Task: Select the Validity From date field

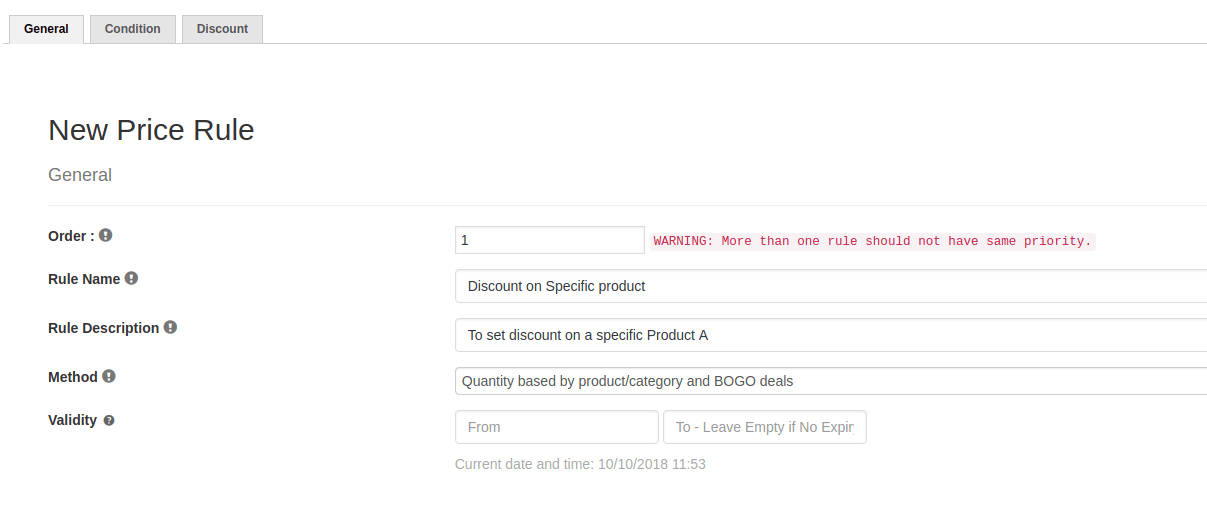Action: [x=556, y=427]
